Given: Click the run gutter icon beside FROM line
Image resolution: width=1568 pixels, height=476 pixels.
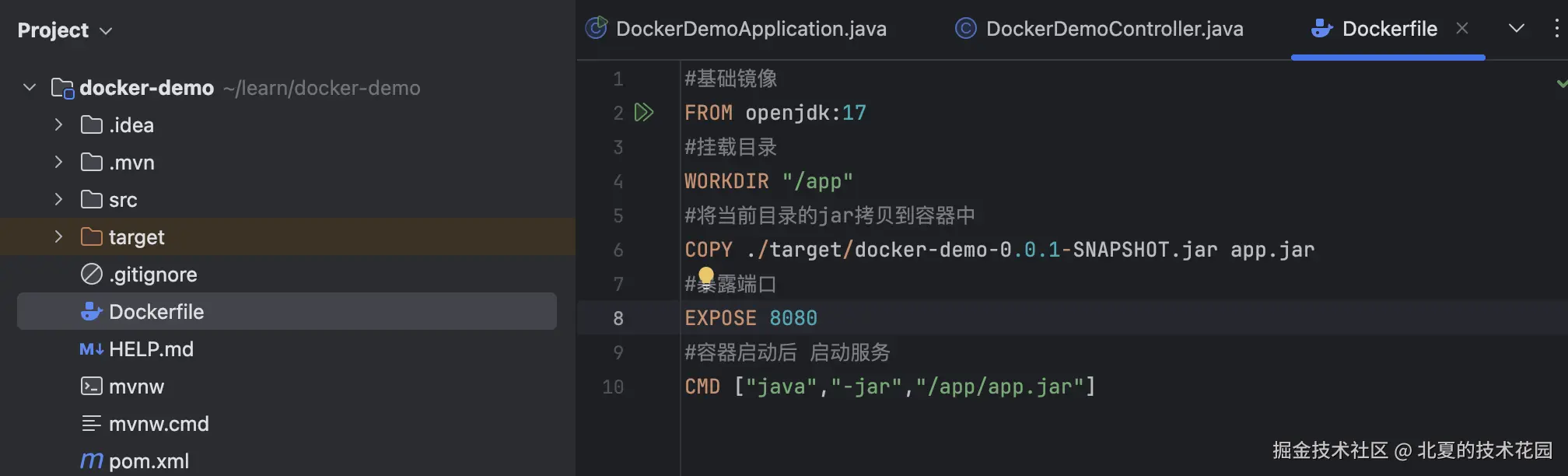Looking at the screenshot, I should (x=643, y=113).
